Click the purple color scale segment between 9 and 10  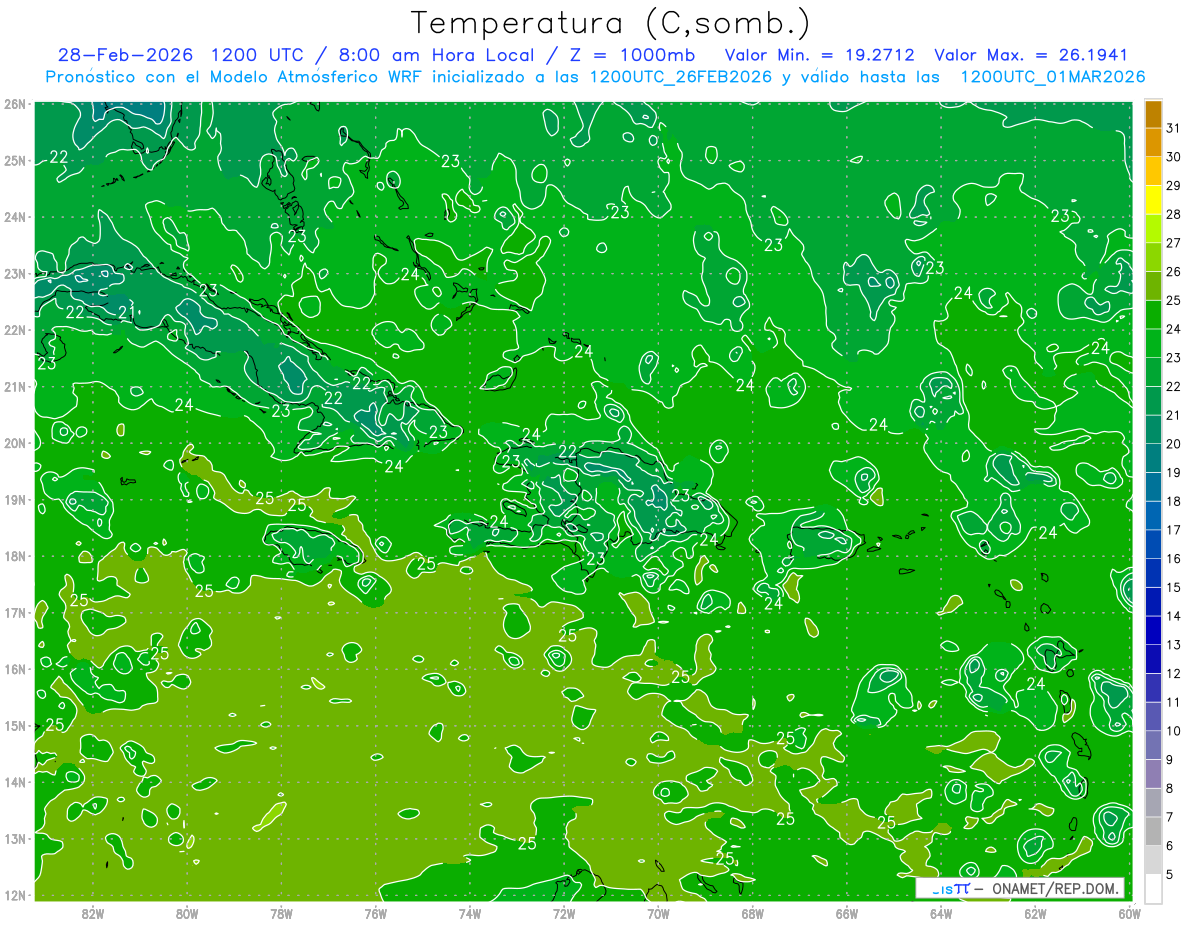(x=1153, y=745)
